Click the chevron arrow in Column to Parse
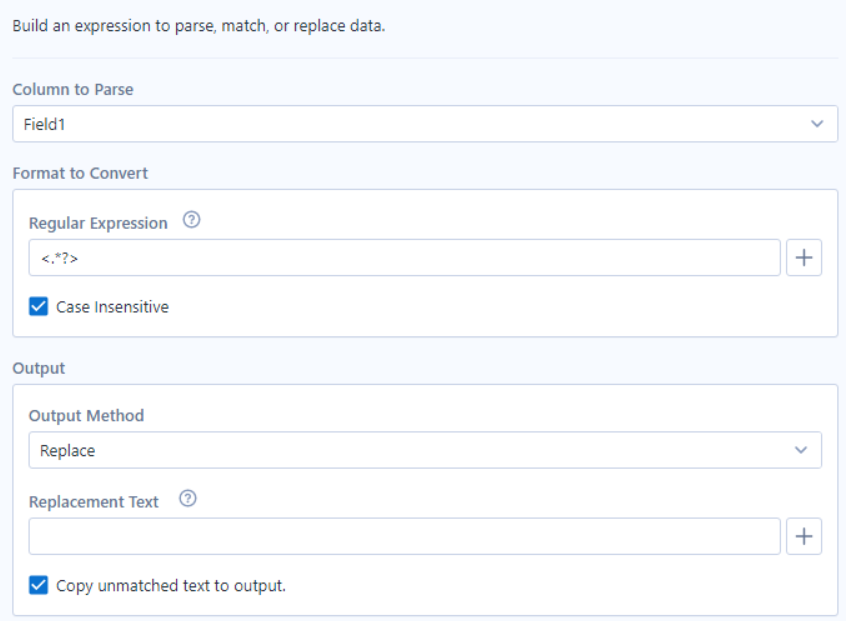The height and width of the screenshot is (621, 846). pyautogui.click(x=817, y=125)
